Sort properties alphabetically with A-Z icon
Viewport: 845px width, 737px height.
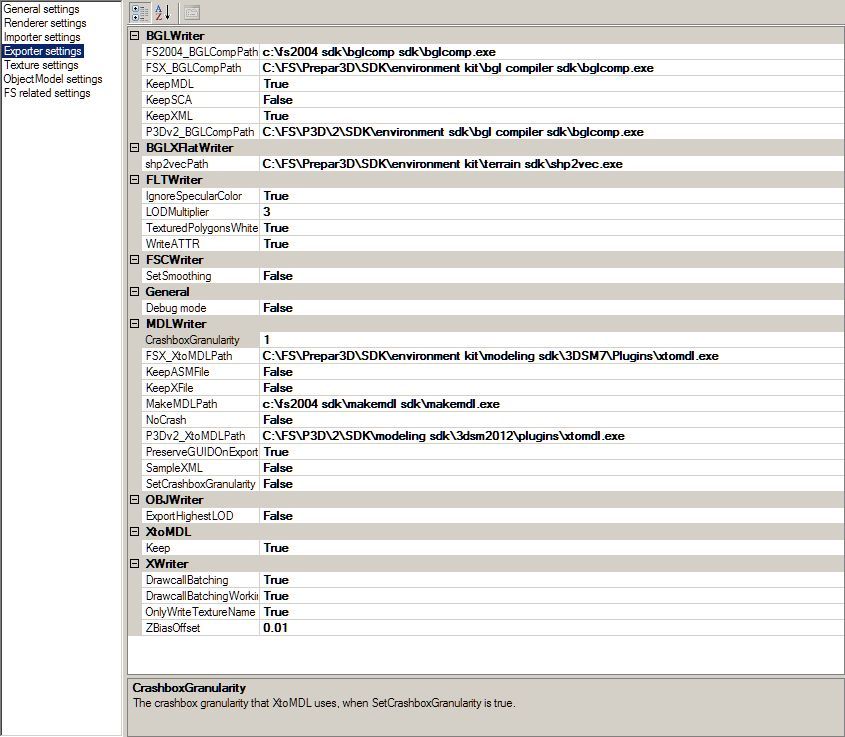pyautogui.click(x=162, y=12)
